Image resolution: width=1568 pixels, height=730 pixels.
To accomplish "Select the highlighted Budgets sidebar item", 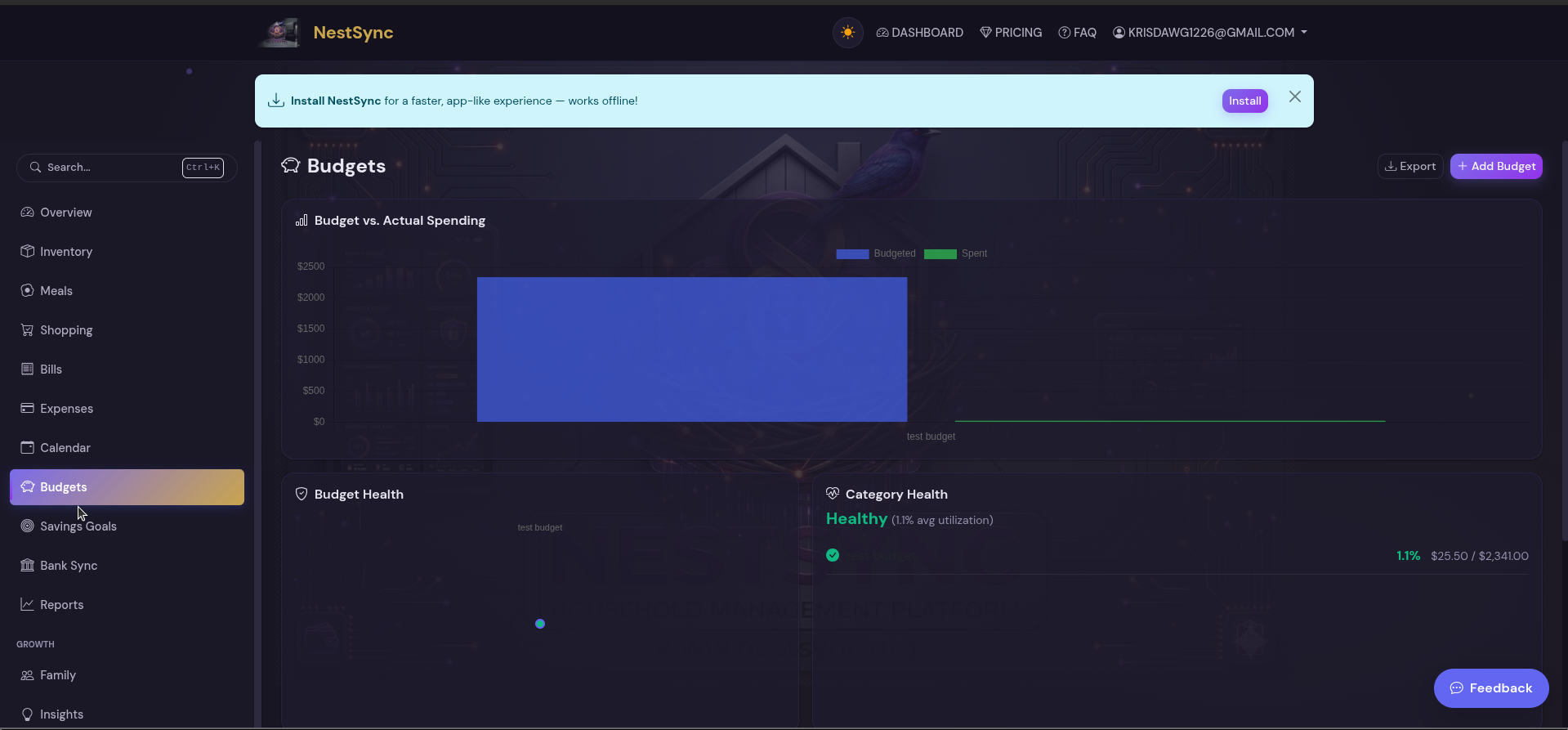I will 127,487.
